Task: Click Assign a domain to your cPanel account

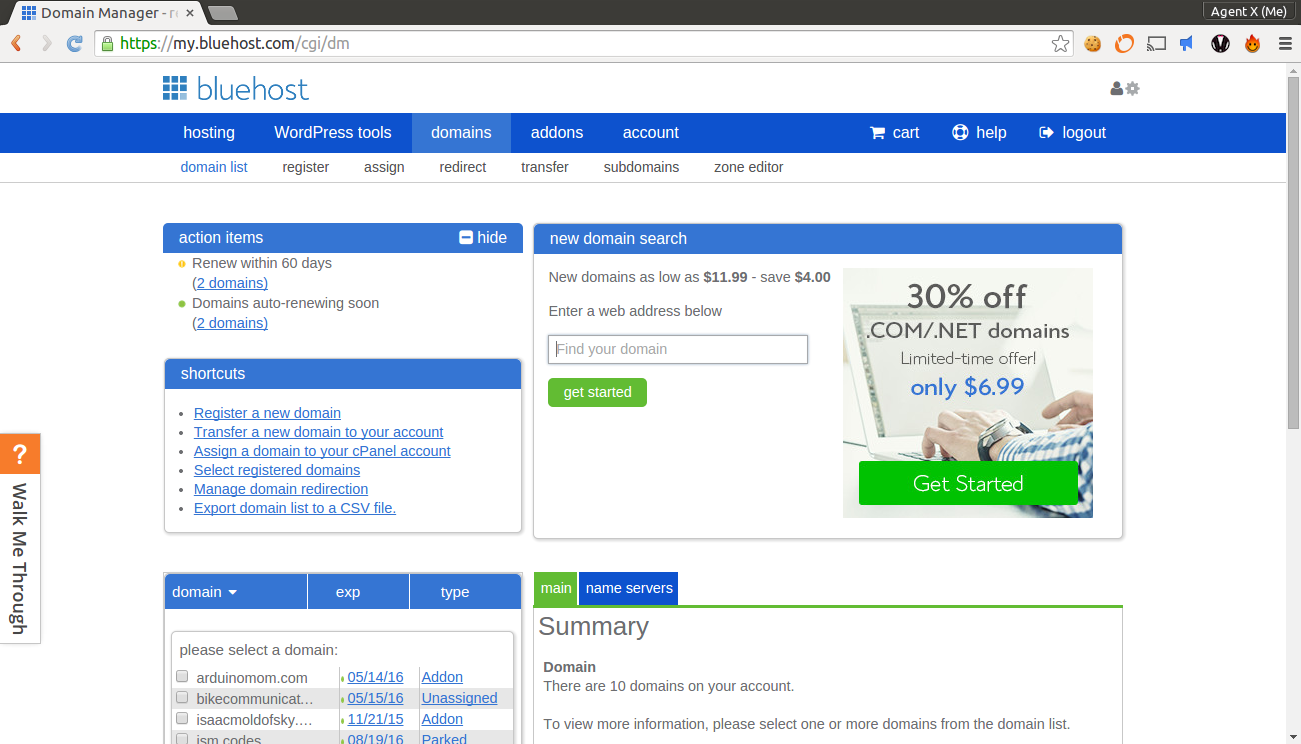Action: tap(322, 451)
